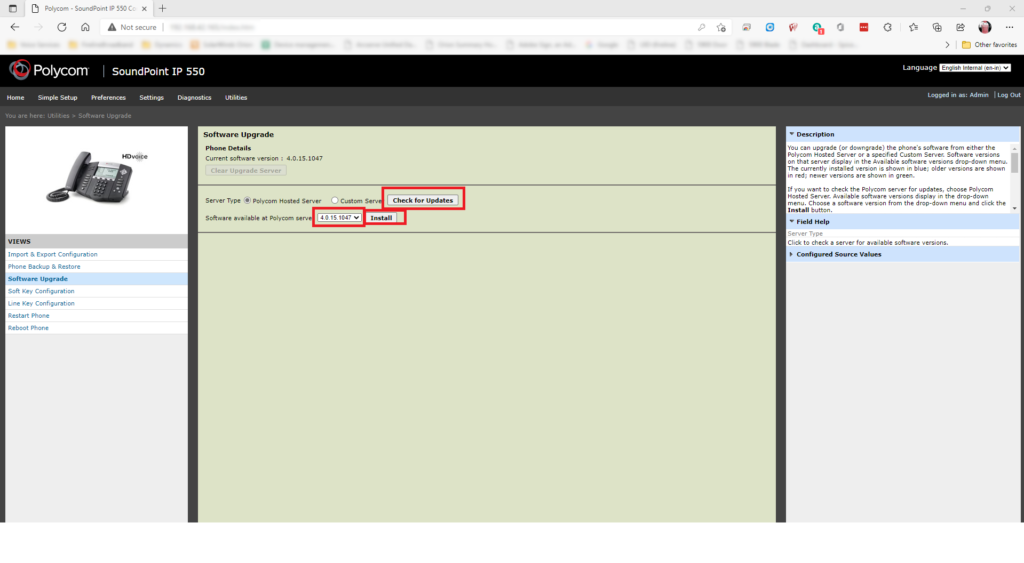1024x563 pixels.
Task: Click the blue C extension icon
Action: (x=770, y=27)
